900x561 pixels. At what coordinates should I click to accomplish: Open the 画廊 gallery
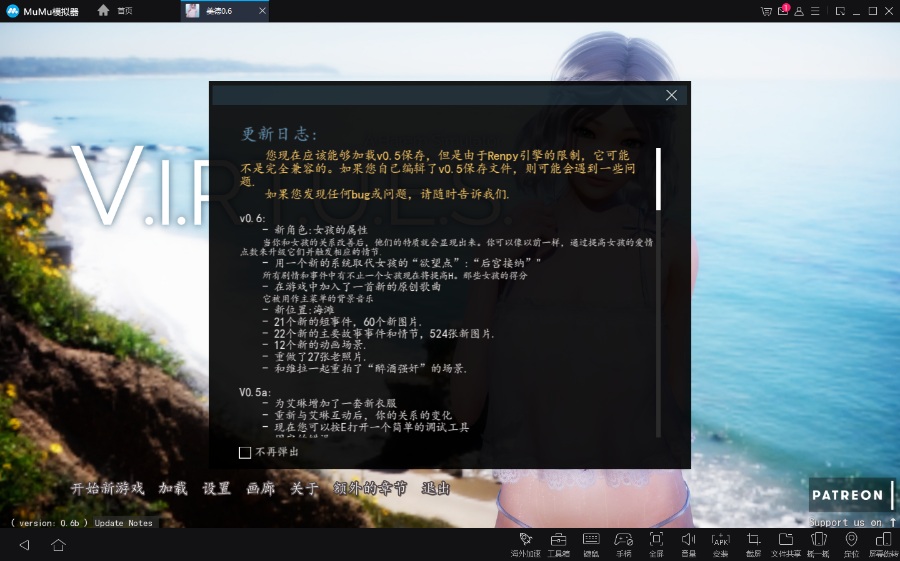[261, 489]
